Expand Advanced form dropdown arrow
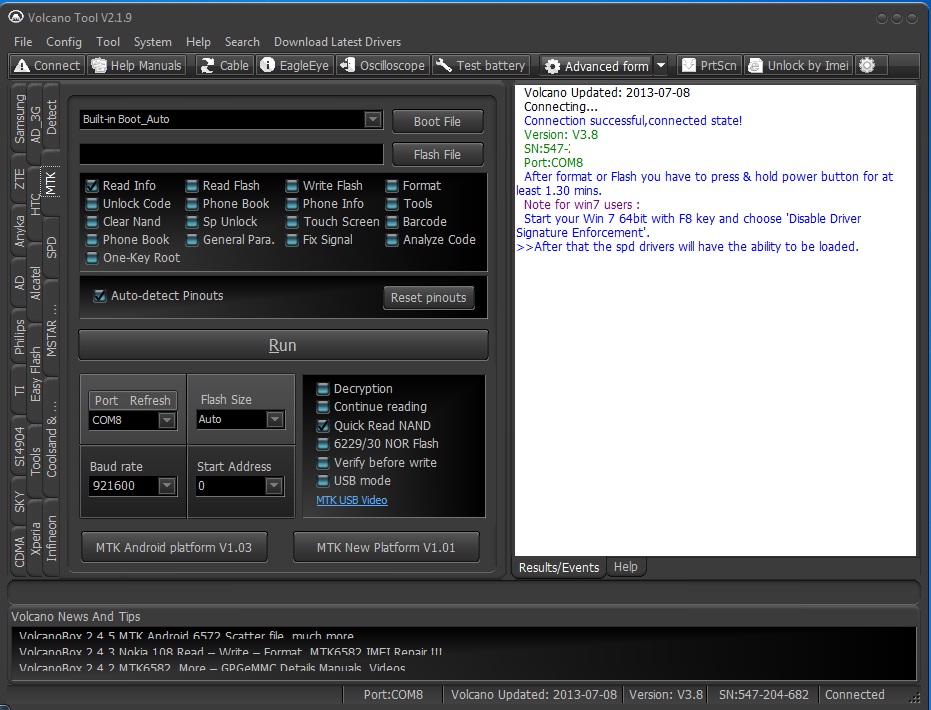 (x=661, y=66)
